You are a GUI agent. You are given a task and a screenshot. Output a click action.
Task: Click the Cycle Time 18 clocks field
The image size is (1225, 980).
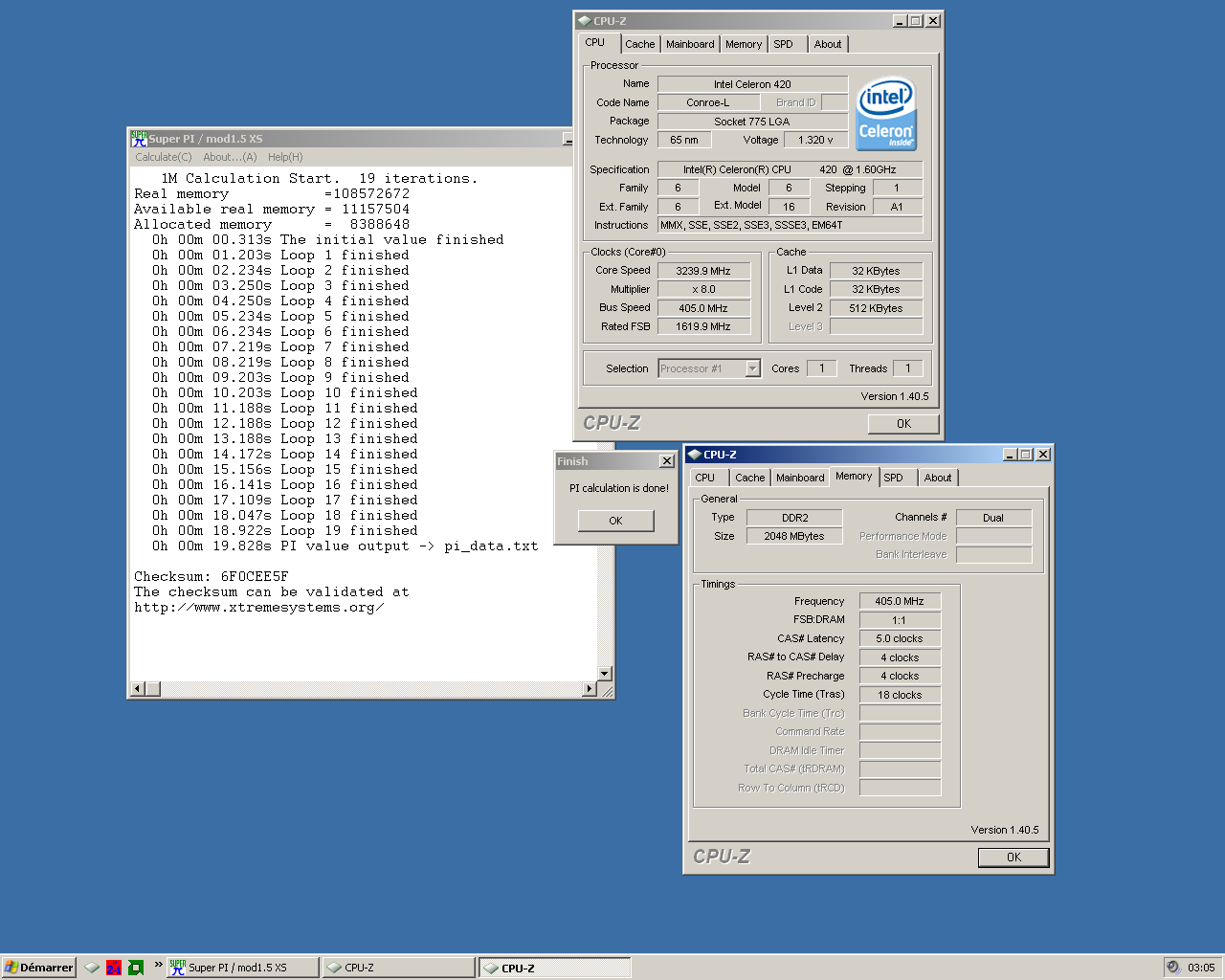tap(900, 695)
